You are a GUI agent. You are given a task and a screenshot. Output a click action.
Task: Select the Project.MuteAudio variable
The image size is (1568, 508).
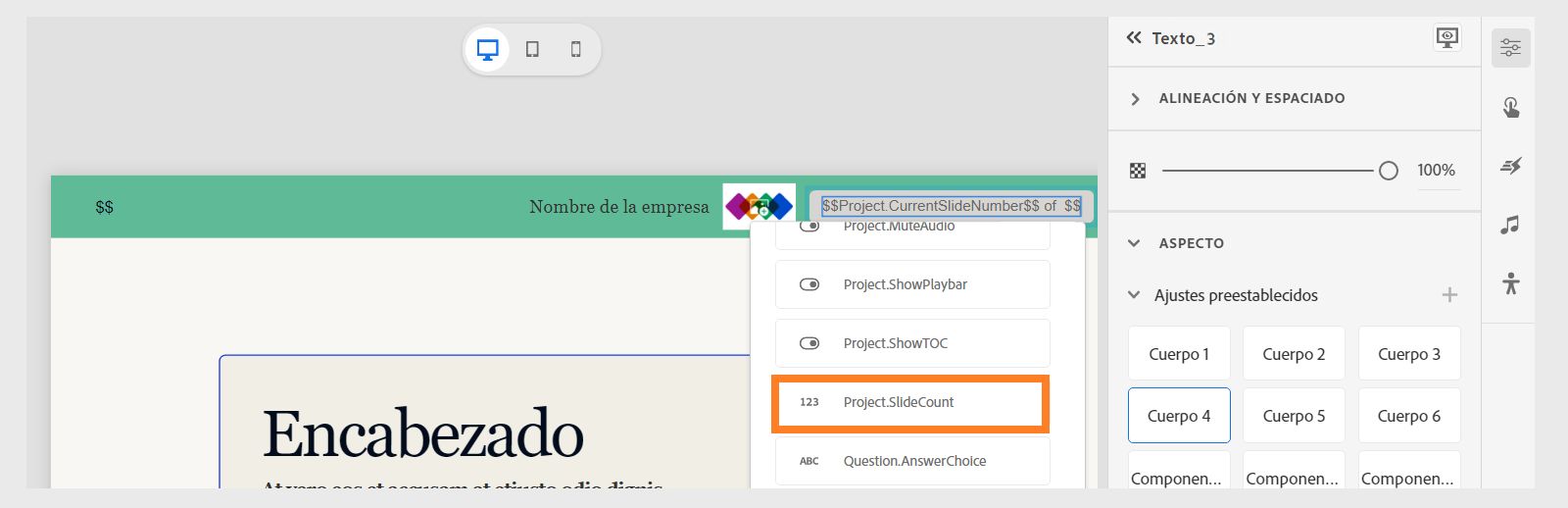(912, 233)
